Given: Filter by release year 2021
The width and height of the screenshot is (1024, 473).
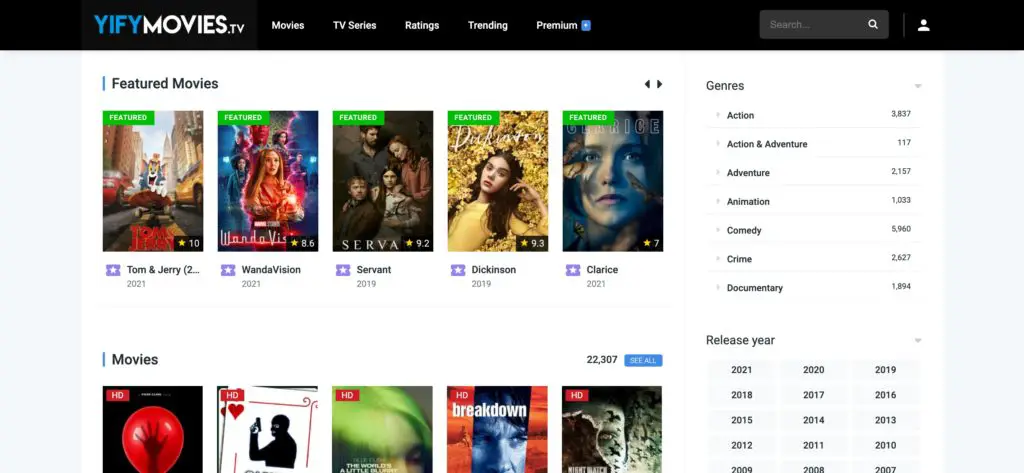Looking at the screenshot, I should click(741, 370).
